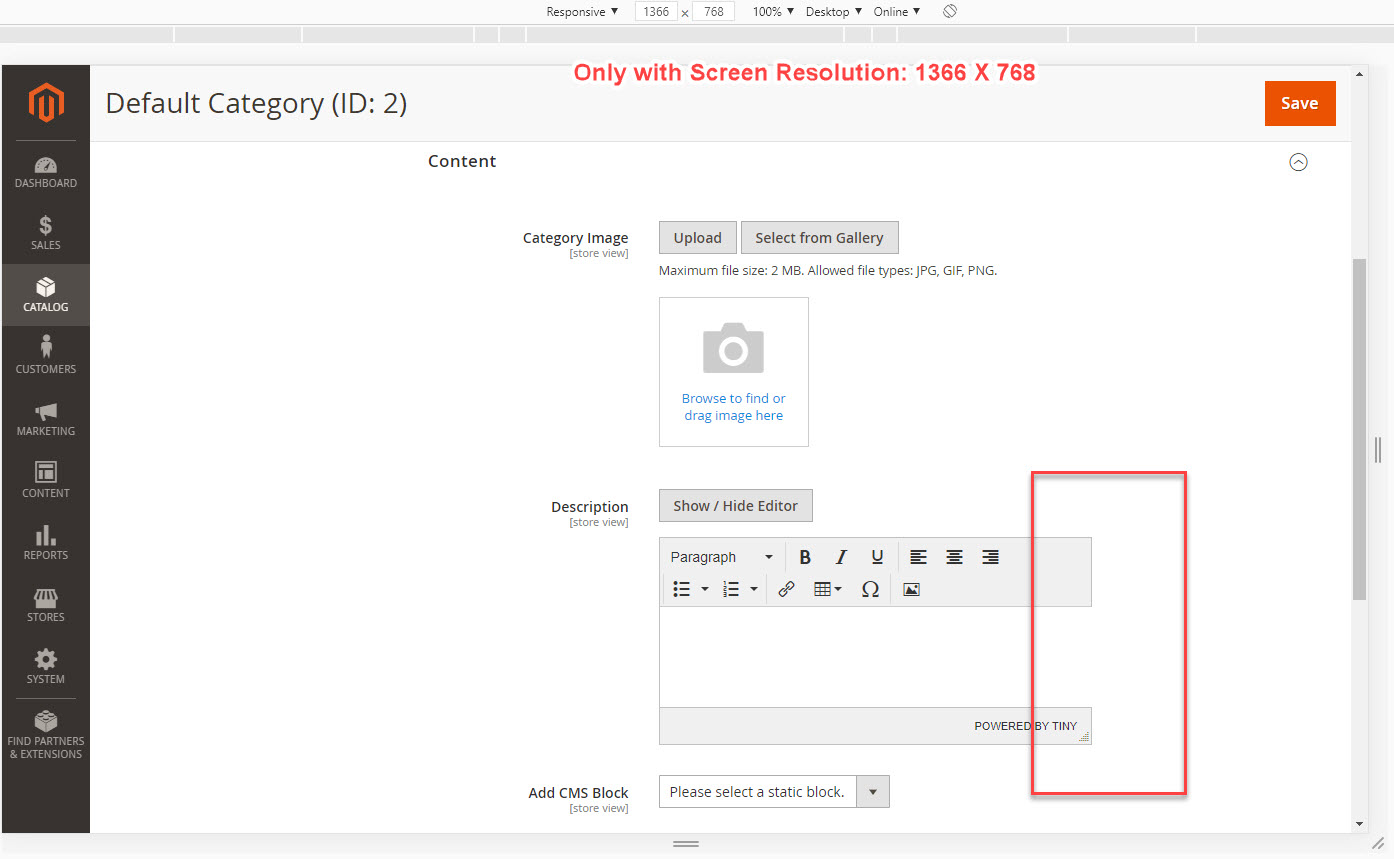Click the vertical page scrollbar thumb
Viewport: 1394px width, 859px height.
pos(1359,429)
